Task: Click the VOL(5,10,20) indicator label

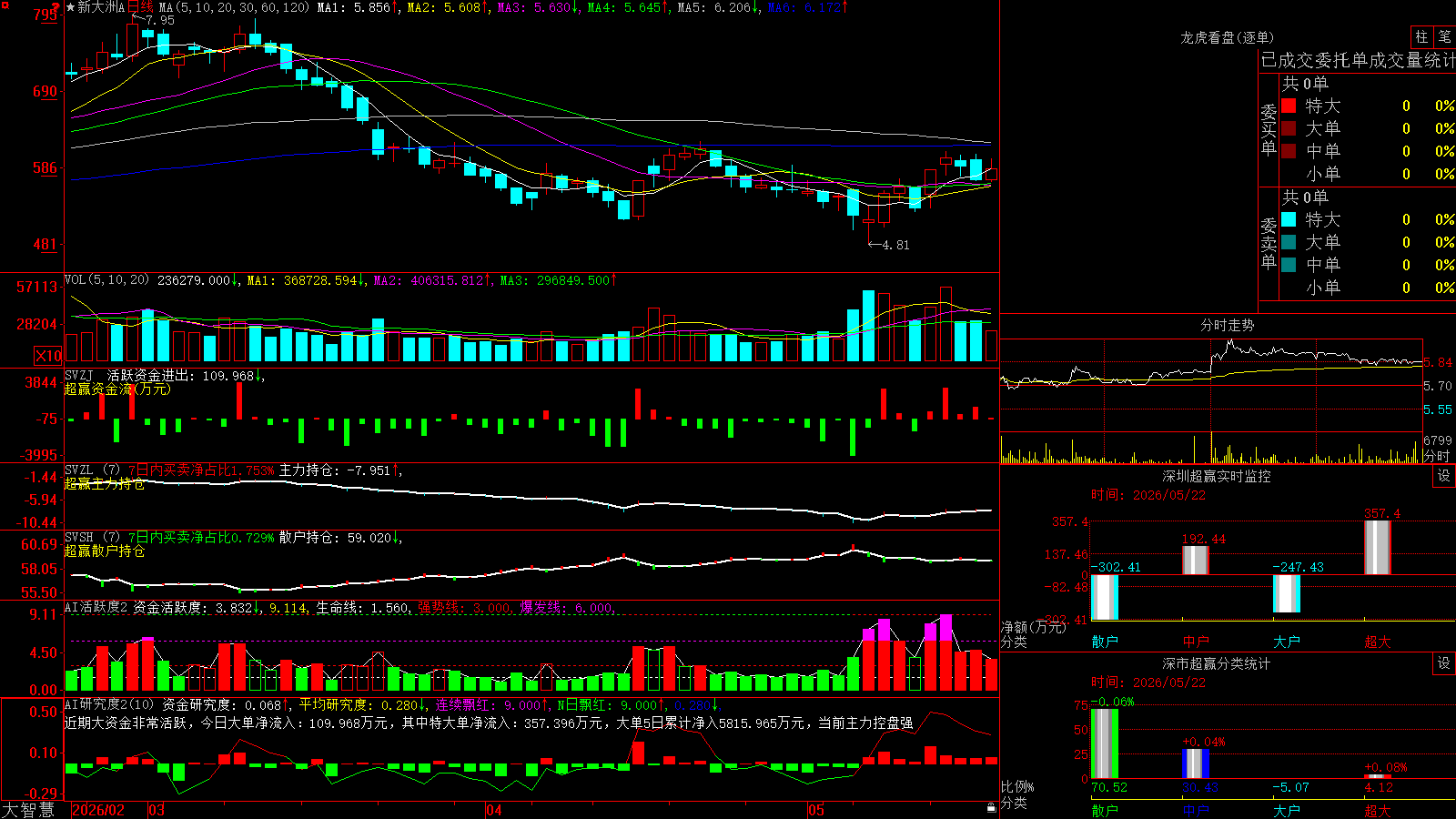Action: (106, 280)
